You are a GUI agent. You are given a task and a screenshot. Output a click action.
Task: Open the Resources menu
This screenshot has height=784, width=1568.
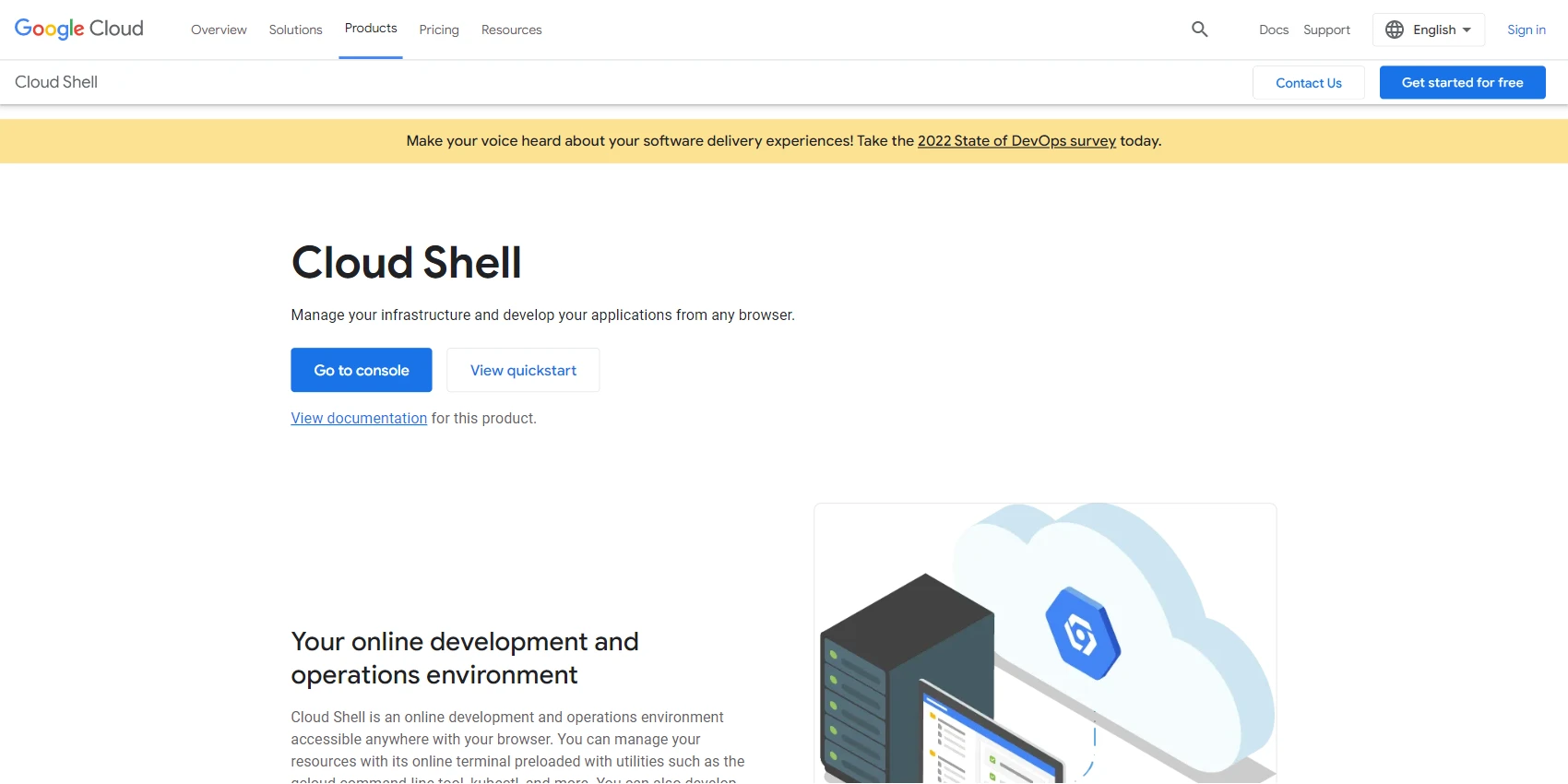(x=511, y=30)
